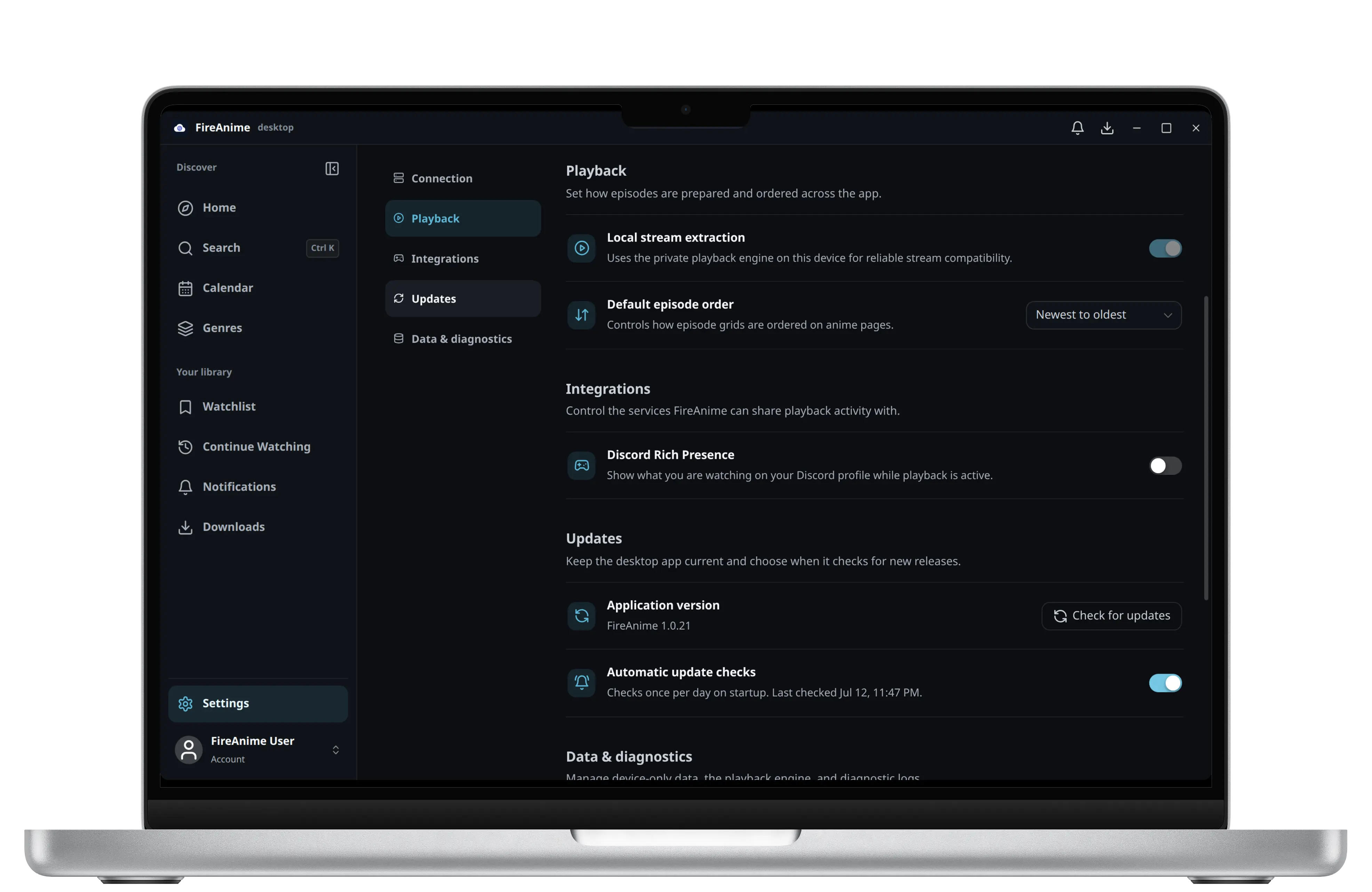The width and height of the screenshot is (1372, 892).
Task: Open notifications bell in title bar
Action: (x=1077, y=127)
